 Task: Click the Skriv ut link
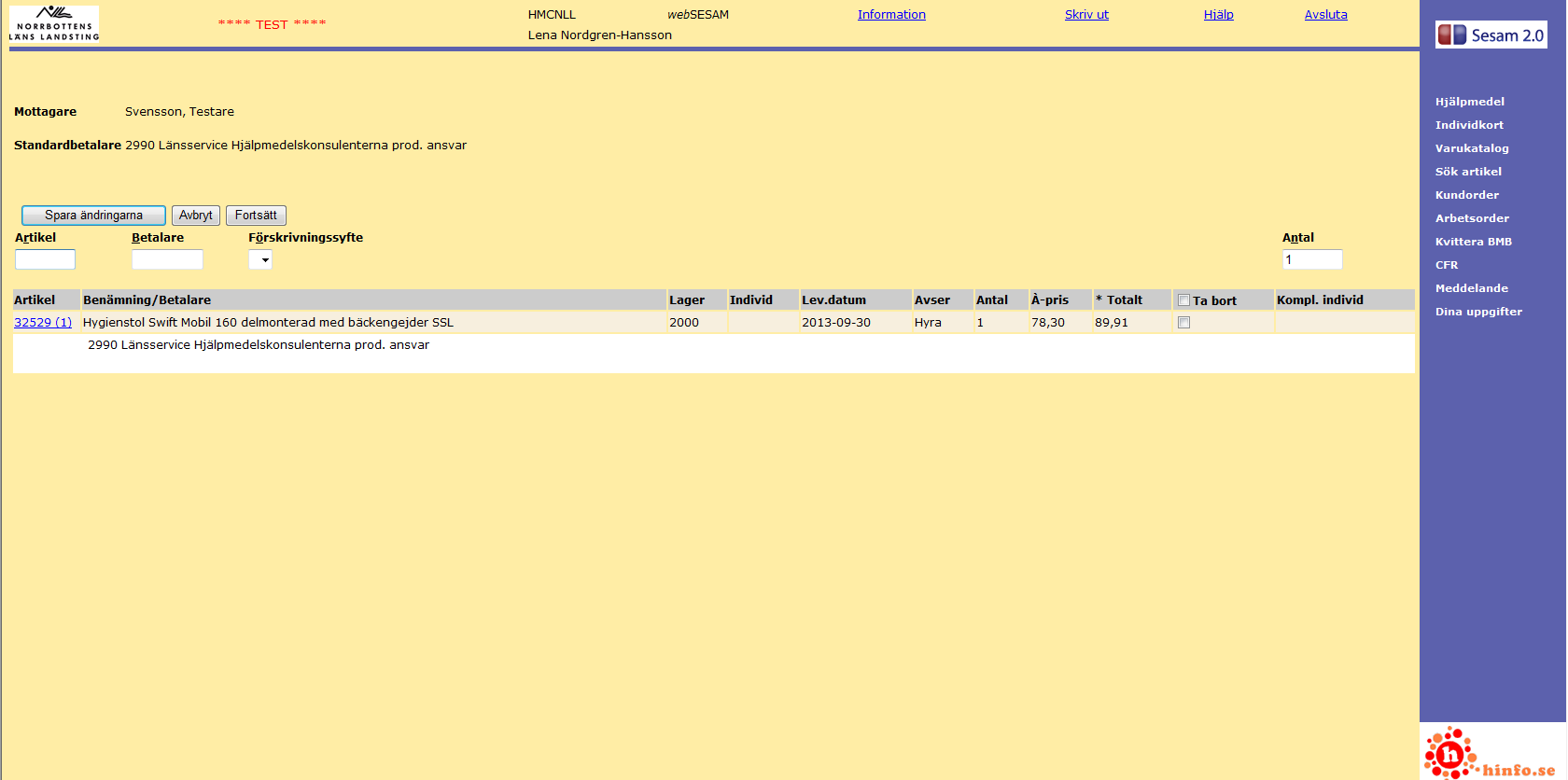pos(1086,15)
